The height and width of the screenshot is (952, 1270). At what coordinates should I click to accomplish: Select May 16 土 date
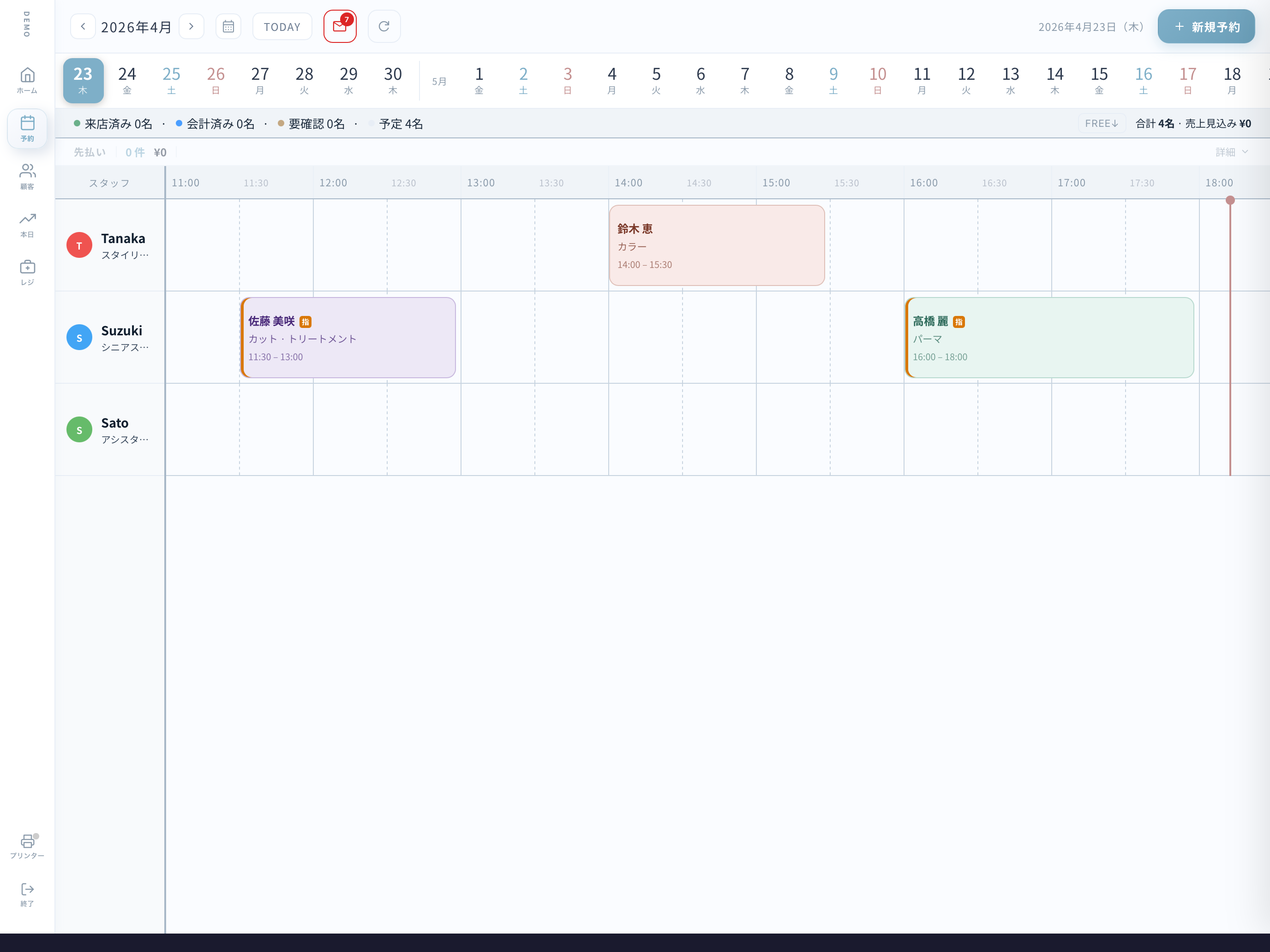[1143, 80]
